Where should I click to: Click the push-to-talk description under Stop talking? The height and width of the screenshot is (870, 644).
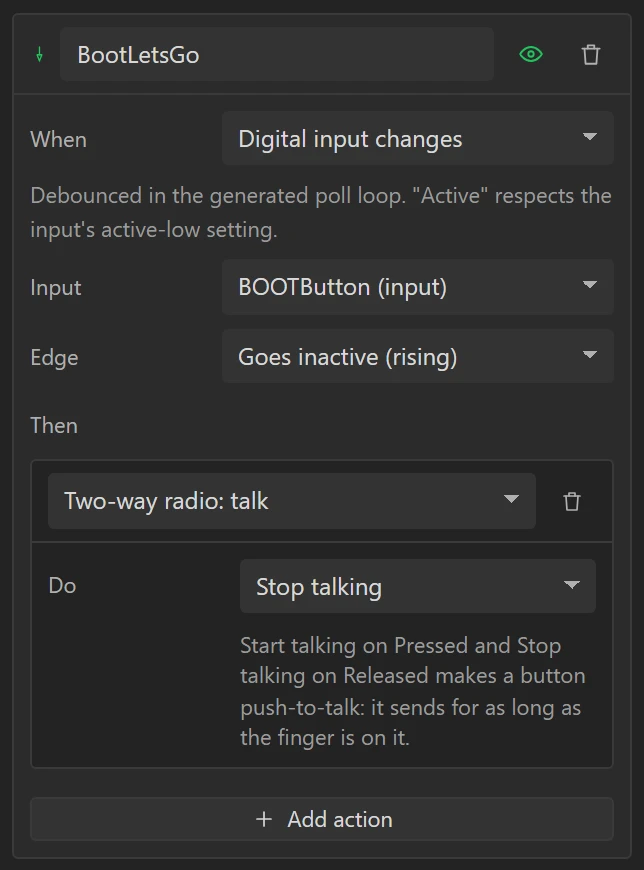tap(413, 691)
